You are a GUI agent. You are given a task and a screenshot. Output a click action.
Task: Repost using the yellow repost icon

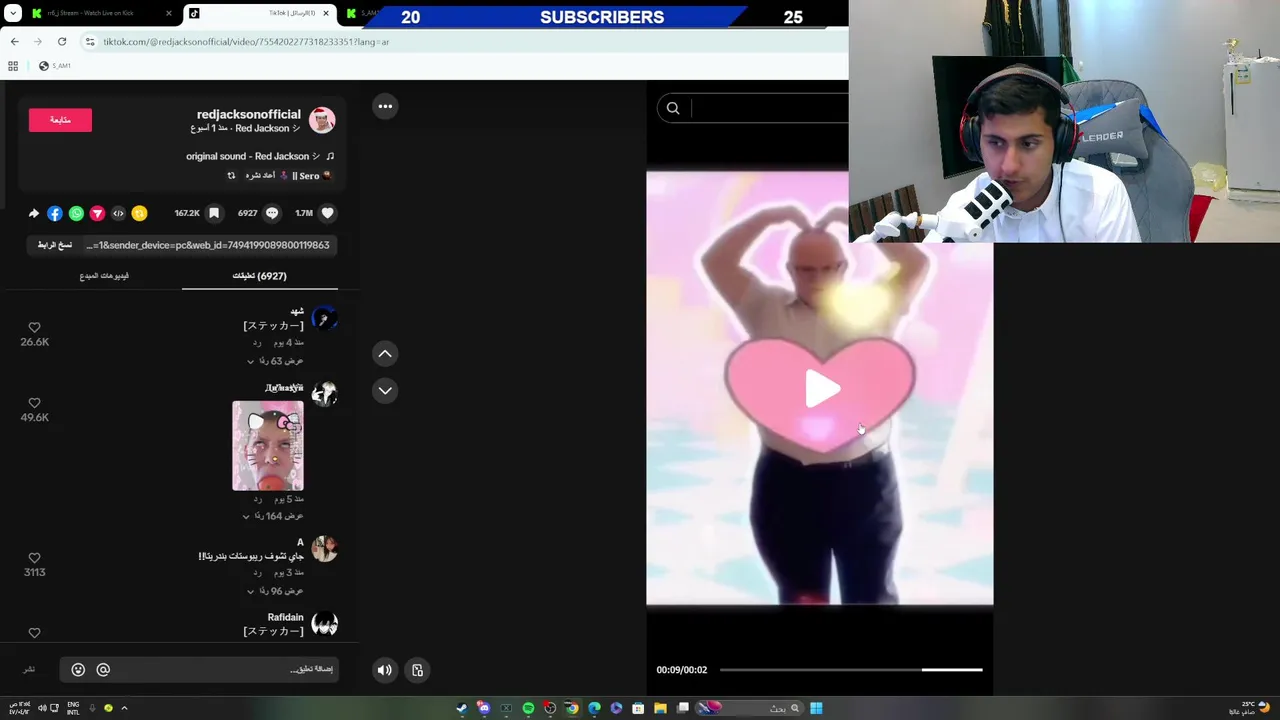click(140, 213)
